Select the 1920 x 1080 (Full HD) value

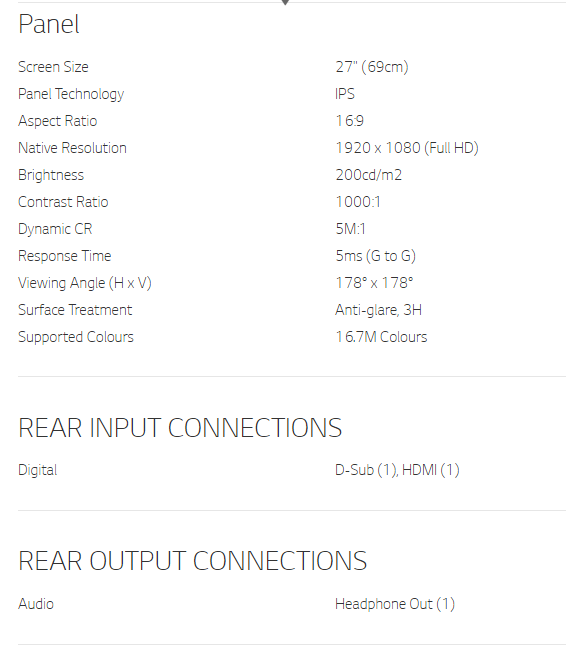407,148
